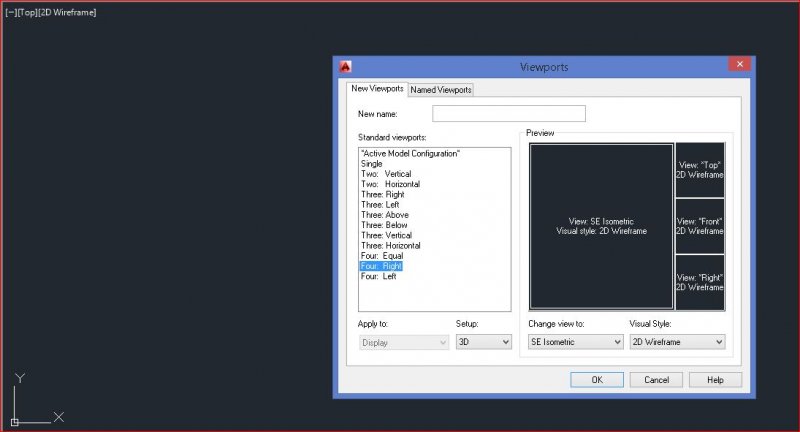This screenshot has width=800, height=432.
Task: Open the Setup 3D dropdown
Action: click(x=484, y=342)
